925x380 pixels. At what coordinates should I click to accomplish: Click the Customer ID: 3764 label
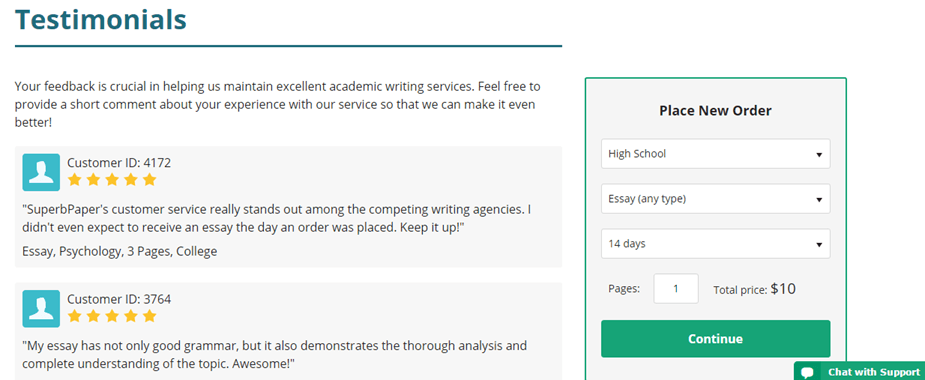(119, 299)
